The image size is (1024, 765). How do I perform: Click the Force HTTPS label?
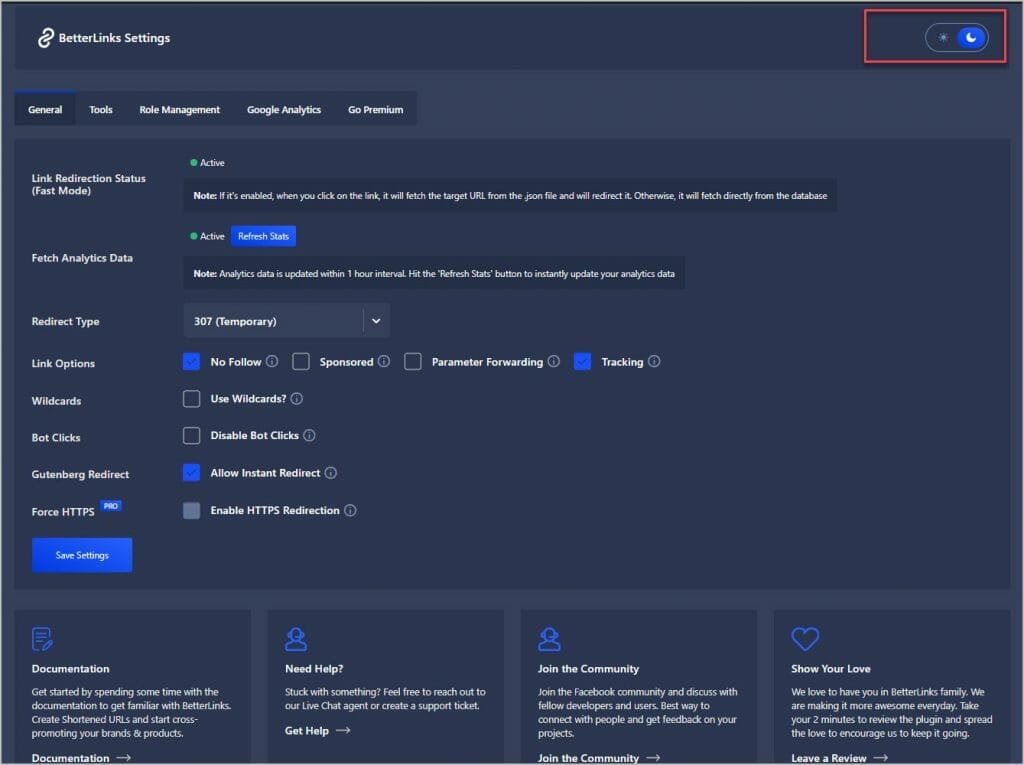pos(63,512)
